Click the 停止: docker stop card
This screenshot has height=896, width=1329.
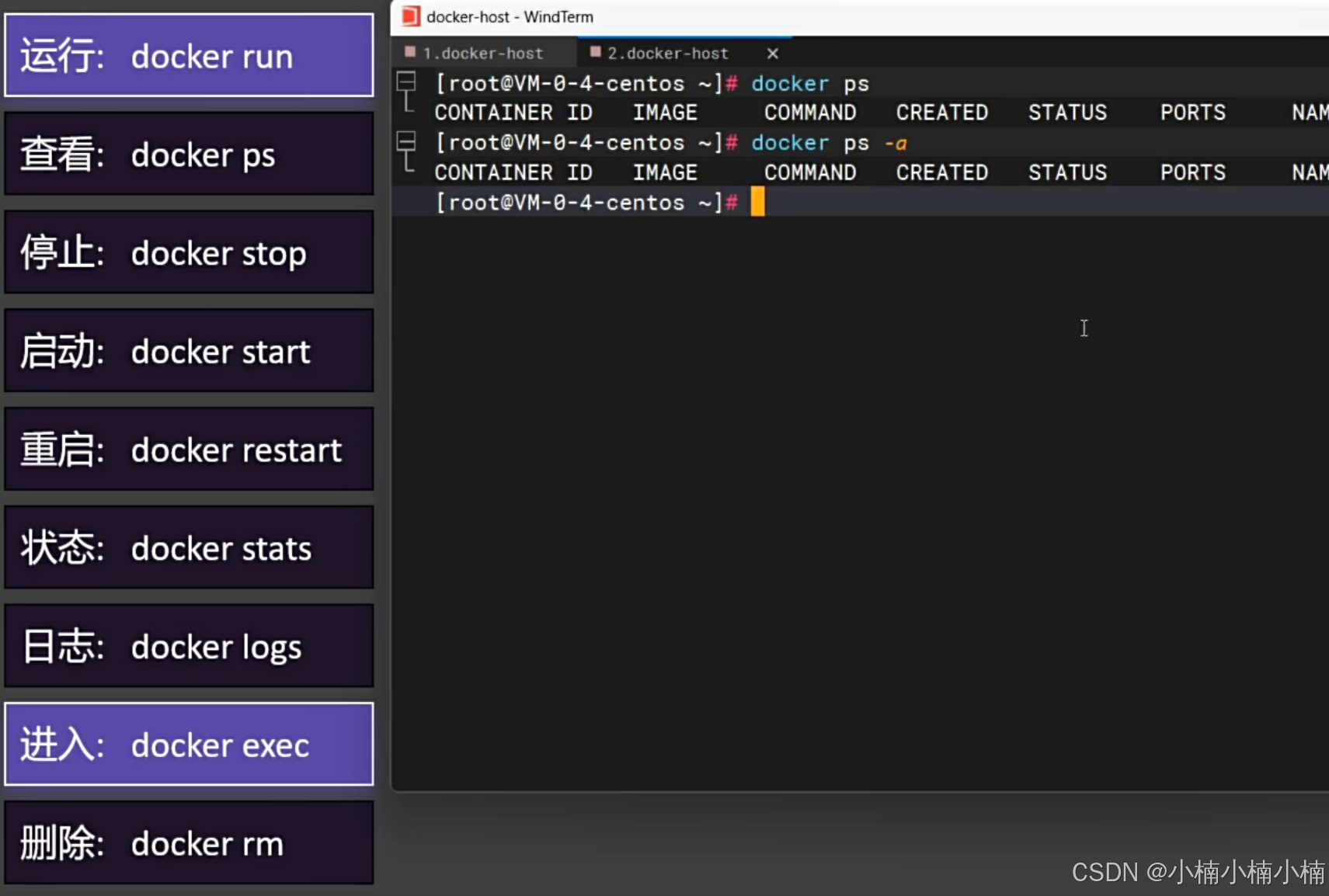189,252
